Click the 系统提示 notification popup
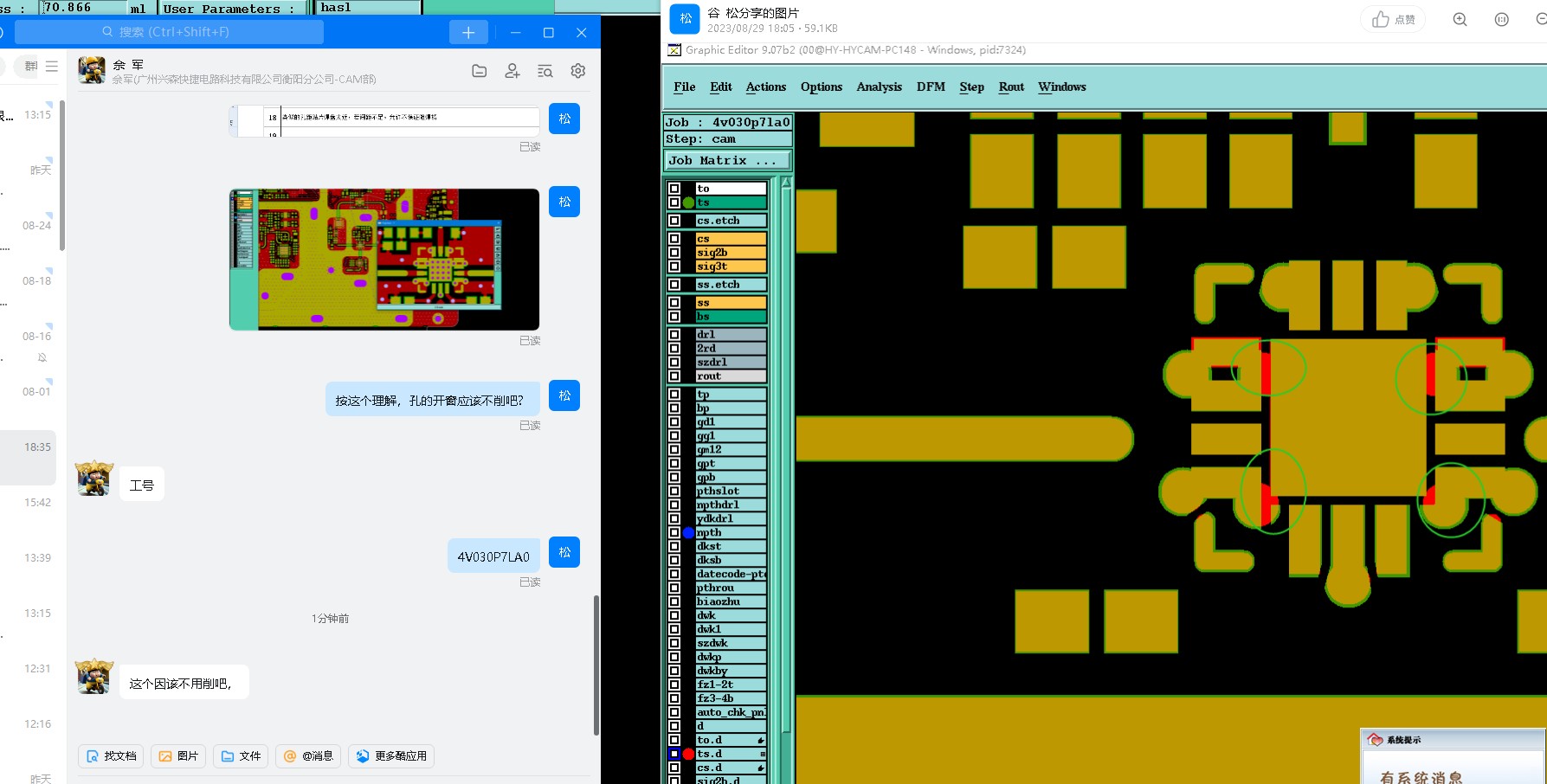This screenshot has width=1547, height=784. tap(1454, 756)
